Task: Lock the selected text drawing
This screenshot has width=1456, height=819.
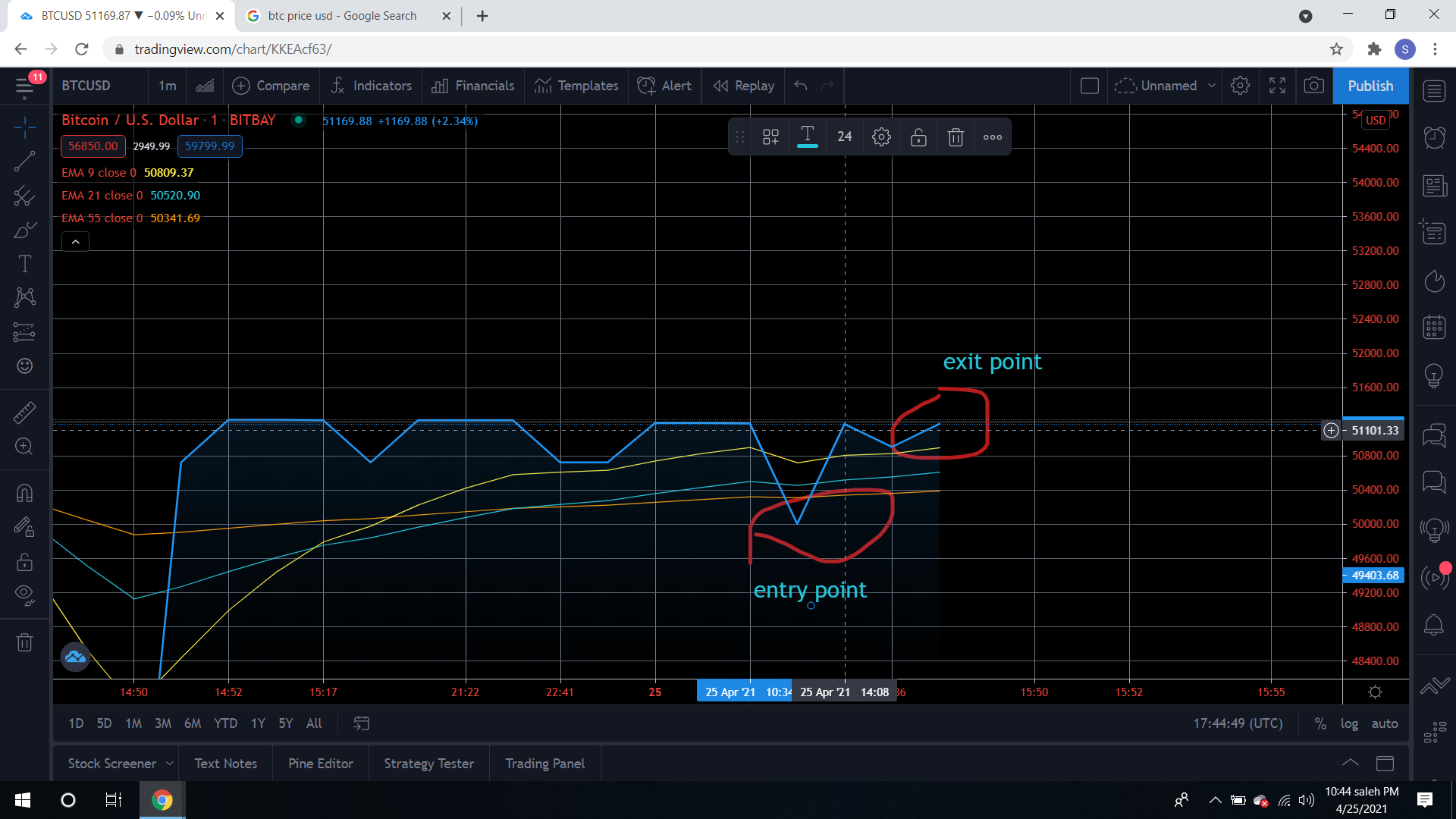Action: coord(918,136)
